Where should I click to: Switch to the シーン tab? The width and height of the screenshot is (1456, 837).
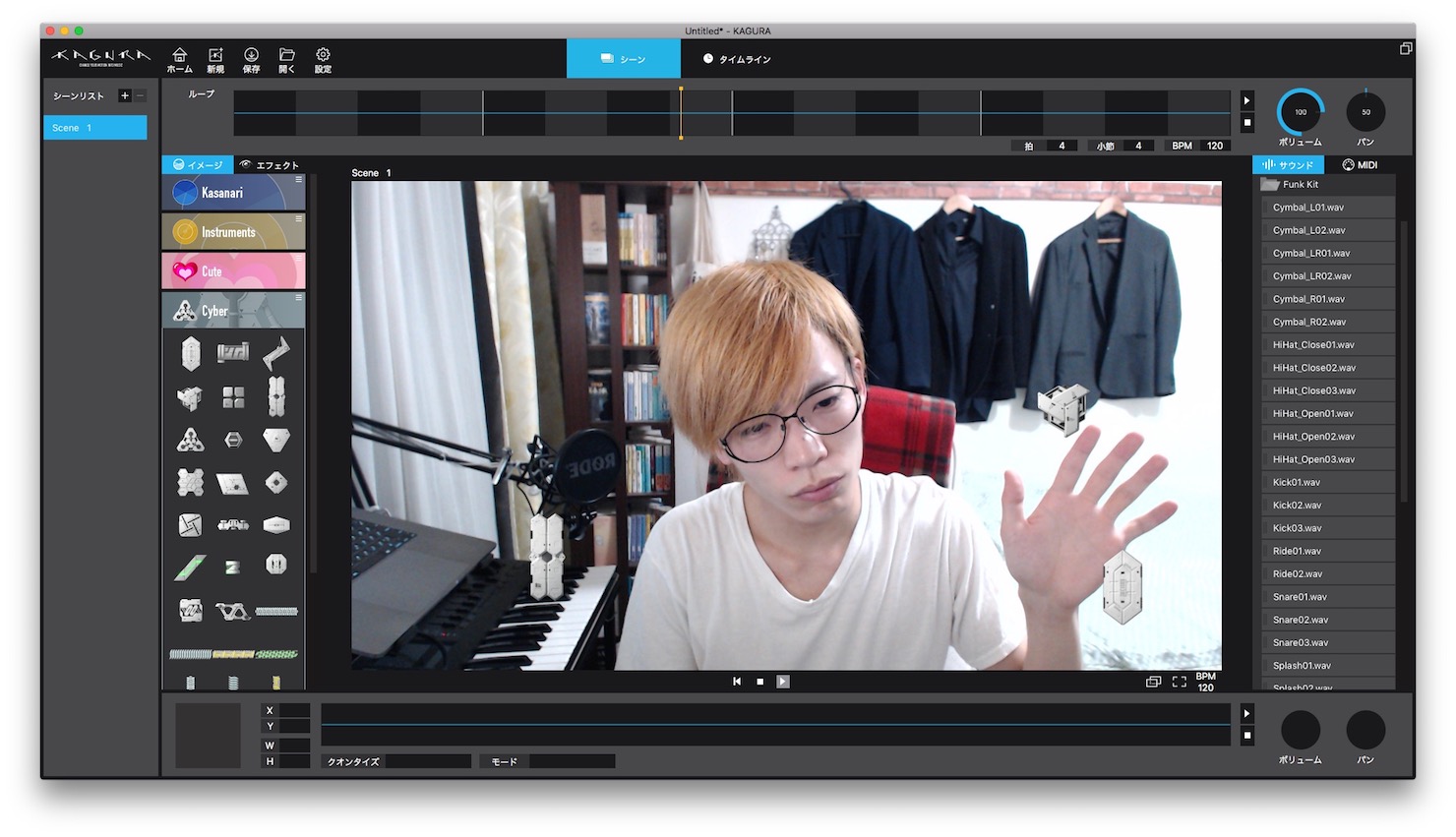pos(624,59)
